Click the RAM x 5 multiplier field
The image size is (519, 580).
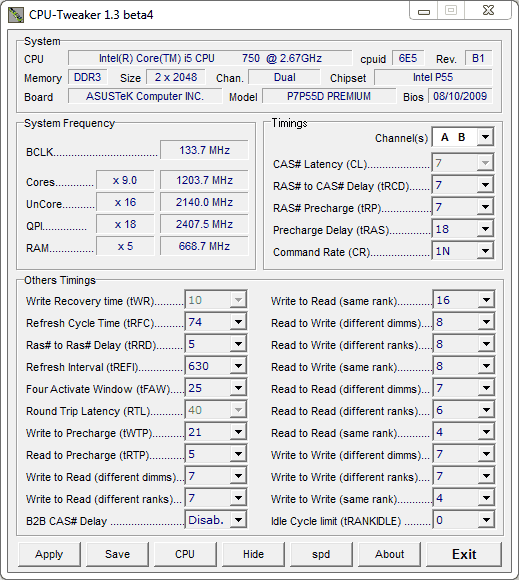point(125,246)
